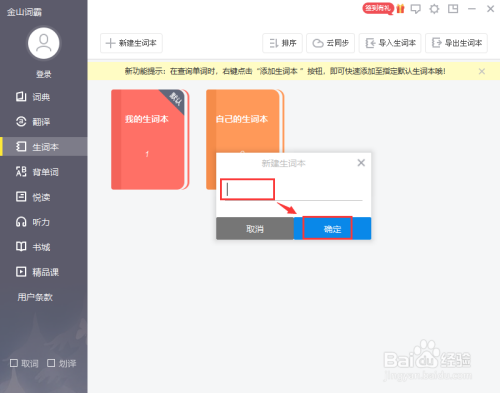500x393 pixels.
Task: Click the 书城 open-book icon
Action: pyautogui.click(x=21, y=247)
